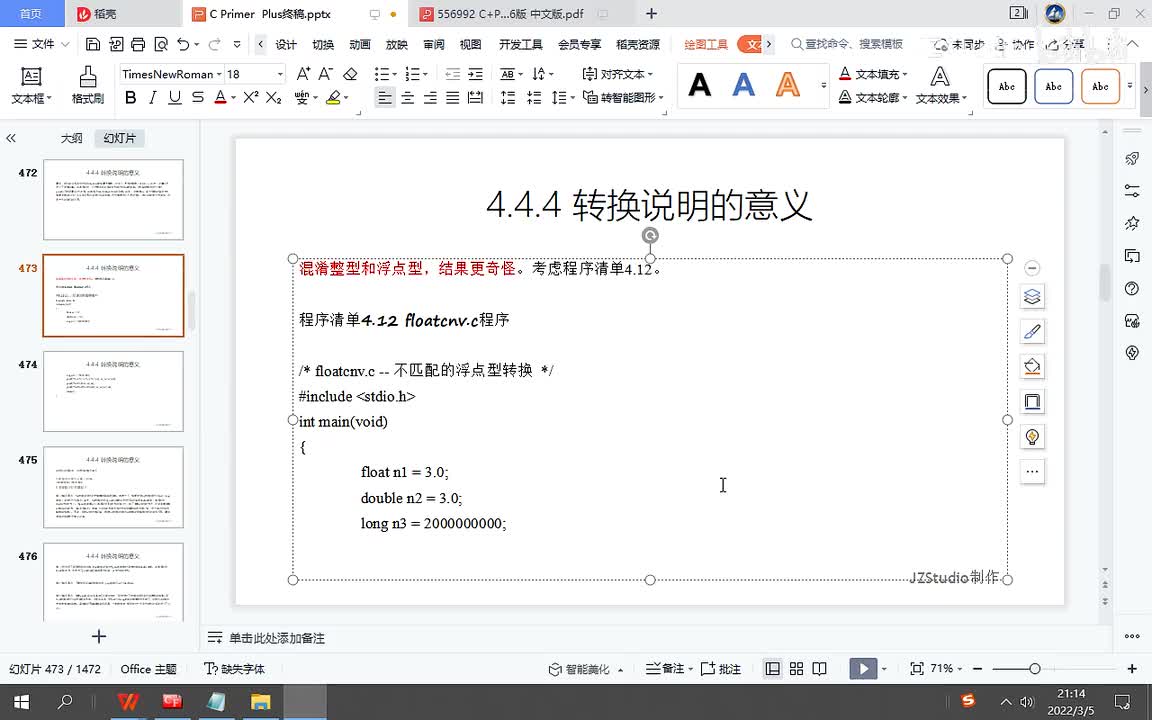Select slide 476 thumbnail

113,582
